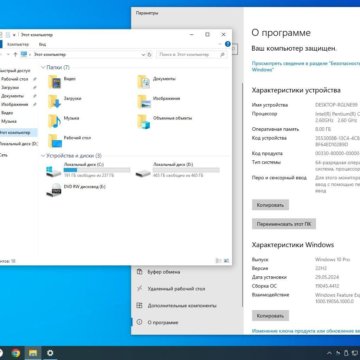This screenshot has width=360, height=360.
Task: Click the 19045.4412 OS build value
Action: (x=327, y=286)
